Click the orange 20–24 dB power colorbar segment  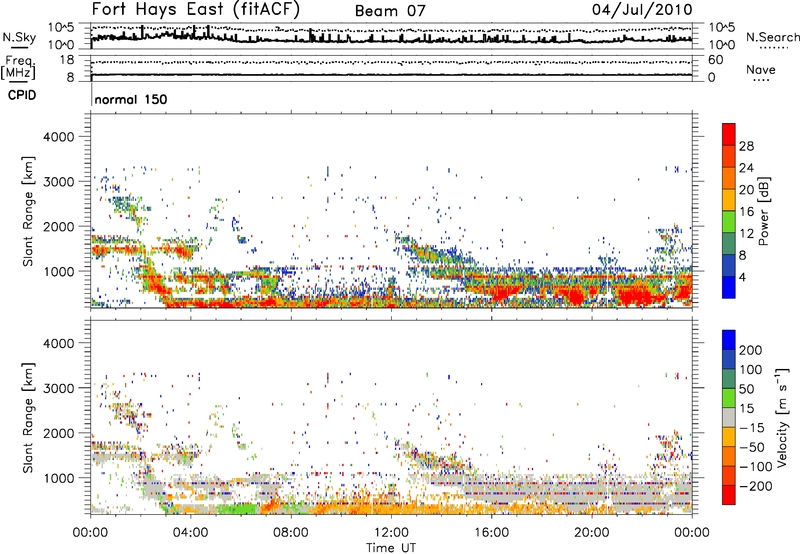pyautogui.click(x=729, y=178)
